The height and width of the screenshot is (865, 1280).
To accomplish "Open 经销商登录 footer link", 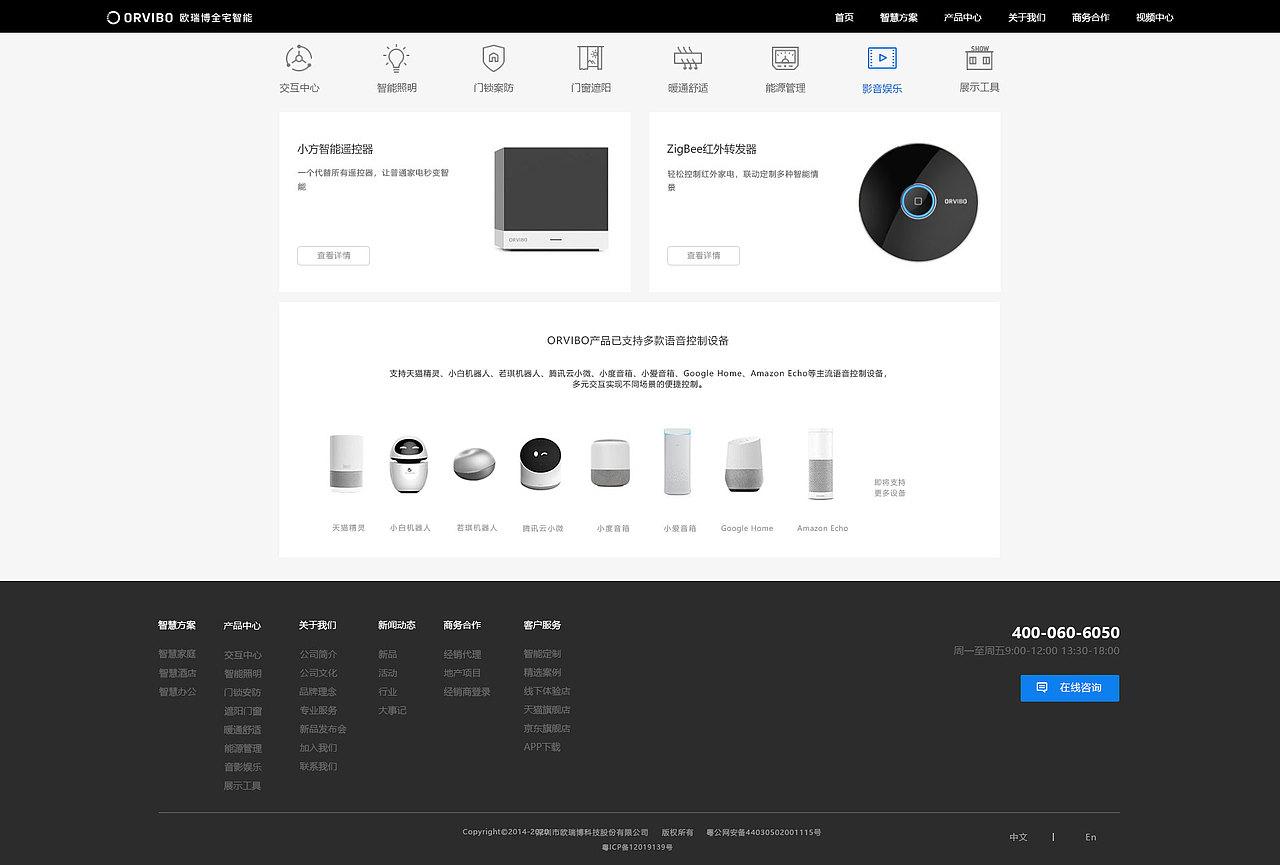I will [467, 692].
